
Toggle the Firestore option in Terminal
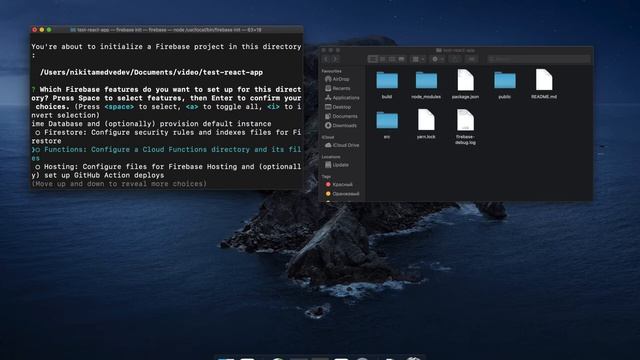(166, 137)
